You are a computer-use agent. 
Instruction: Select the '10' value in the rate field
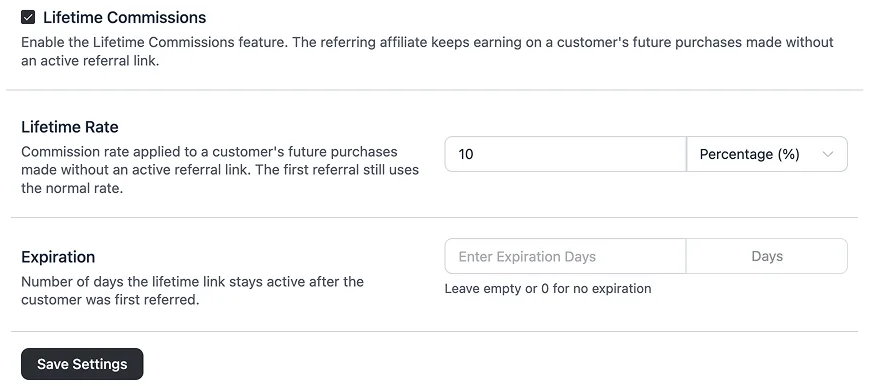[465, 154]
